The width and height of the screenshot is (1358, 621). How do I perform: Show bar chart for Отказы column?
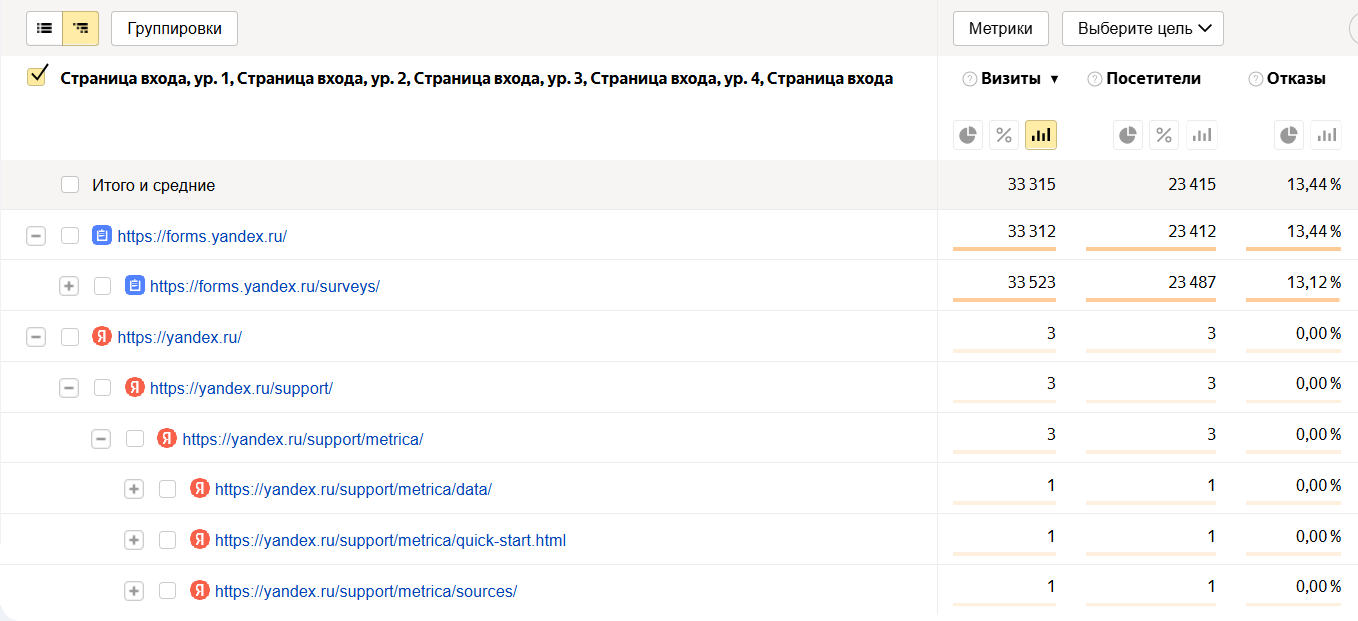(1326, 135)
